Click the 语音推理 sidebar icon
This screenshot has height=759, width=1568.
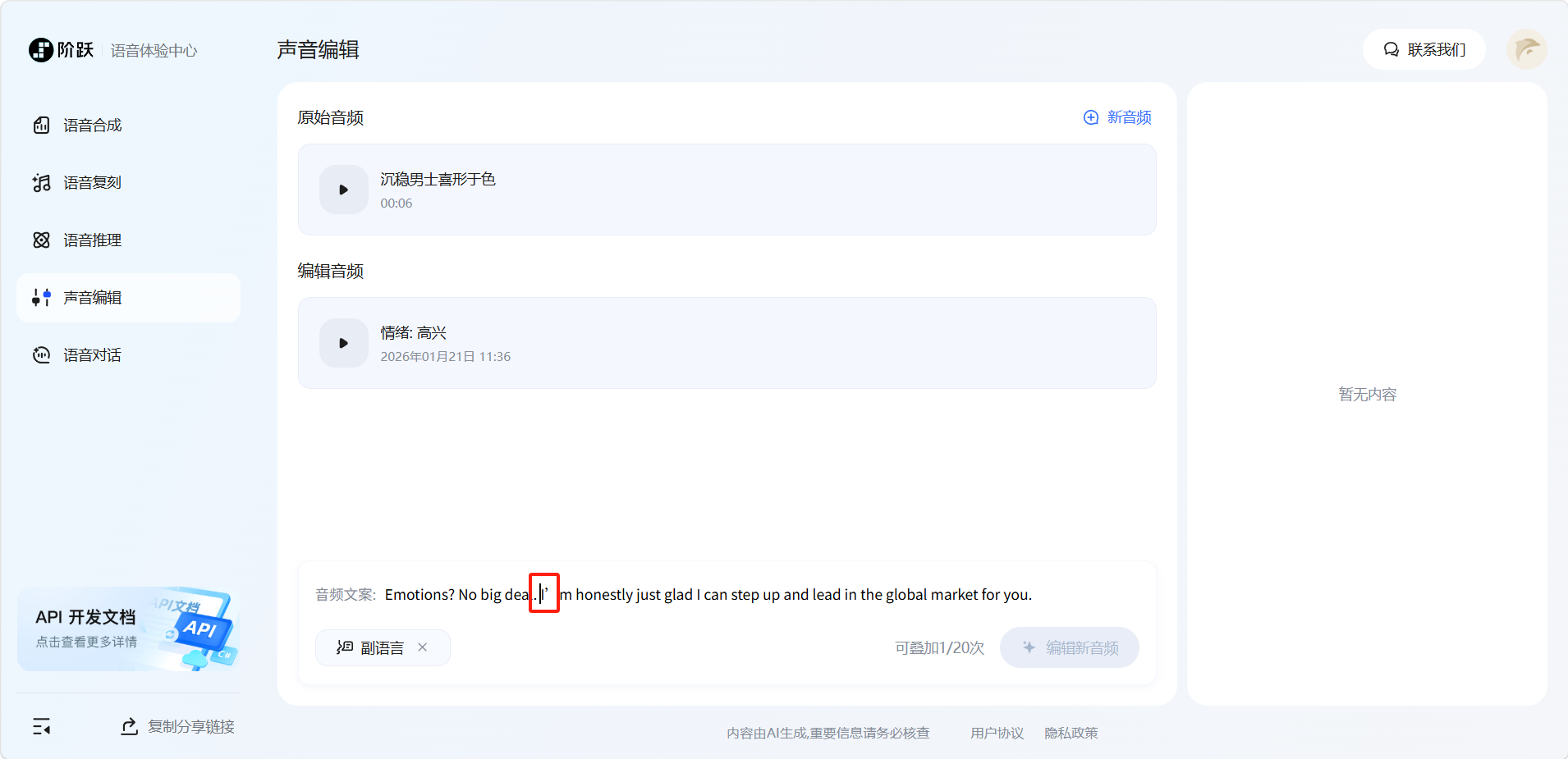[41, 240]
